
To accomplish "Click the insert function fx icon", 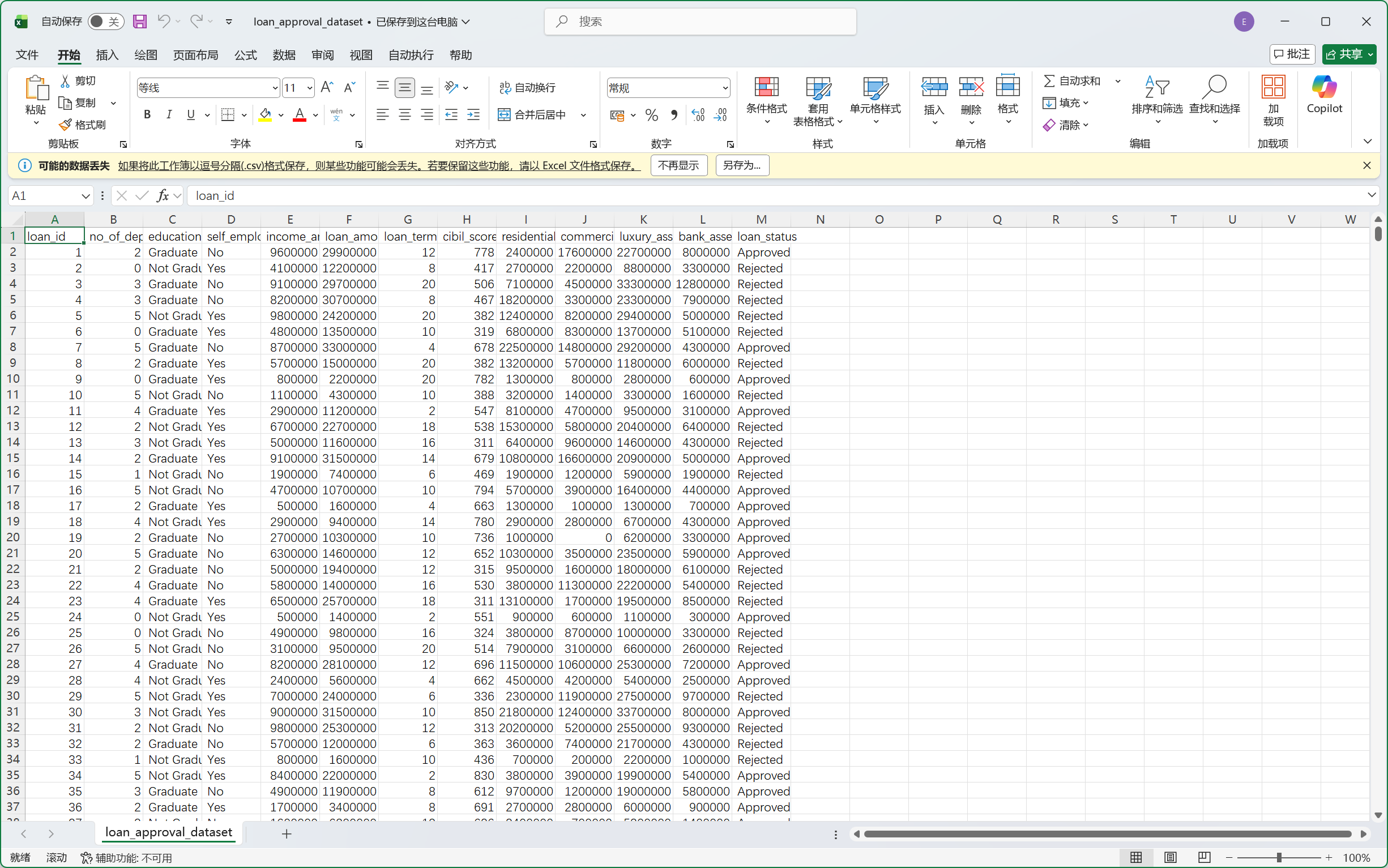I will [x=163, y=196].
